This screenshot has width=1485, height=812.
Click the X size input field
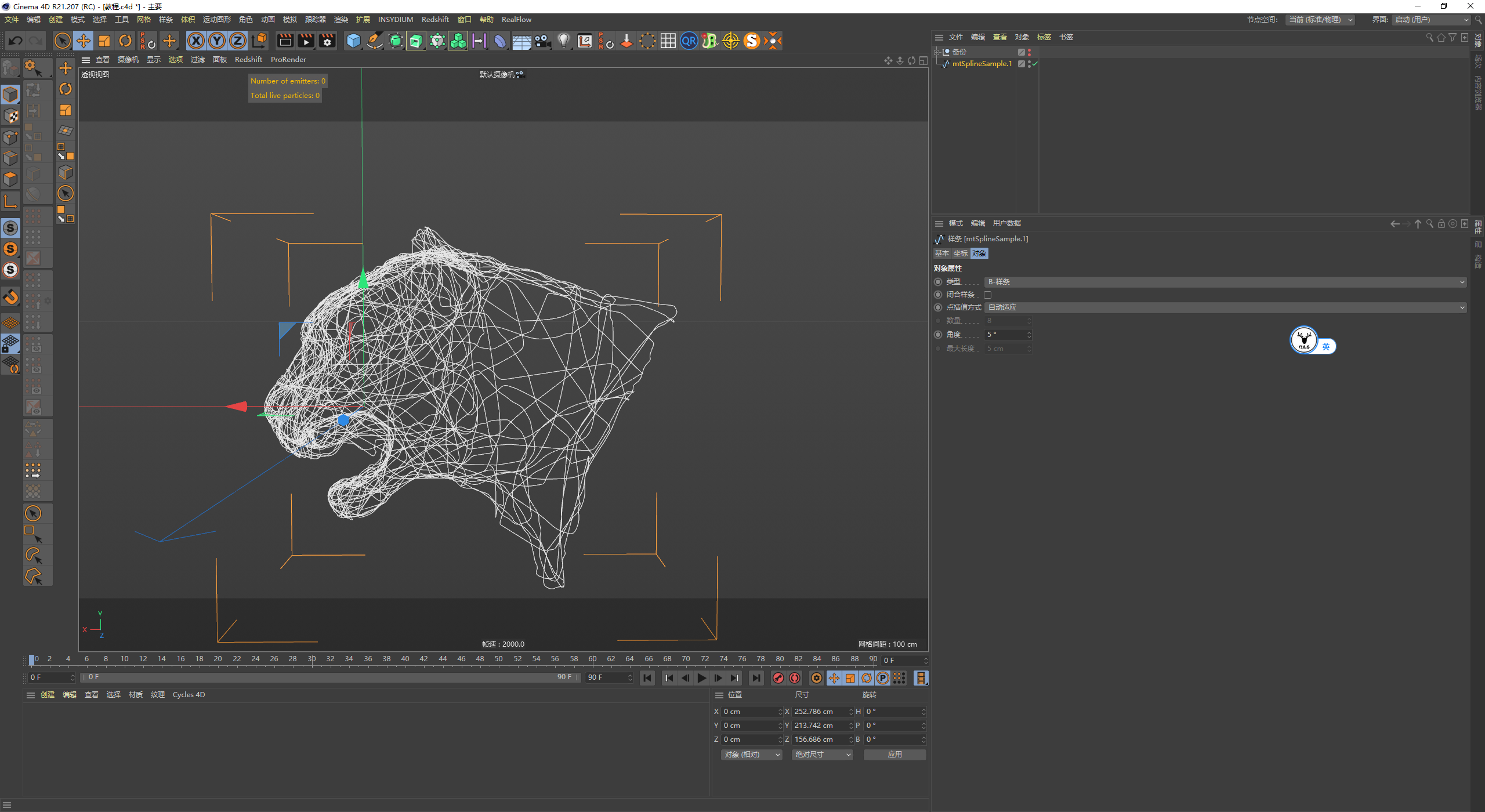pos(818,712)
